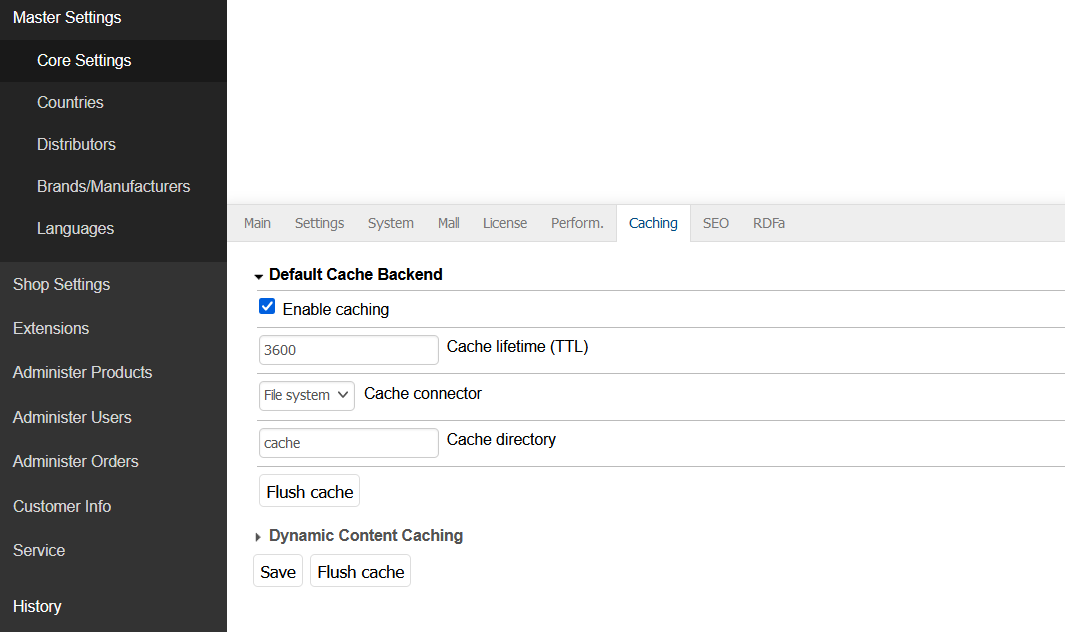Click the Cache lifetime (TTL) field
This screenshot has width=1065, height=632.
[x=348, y=350]
